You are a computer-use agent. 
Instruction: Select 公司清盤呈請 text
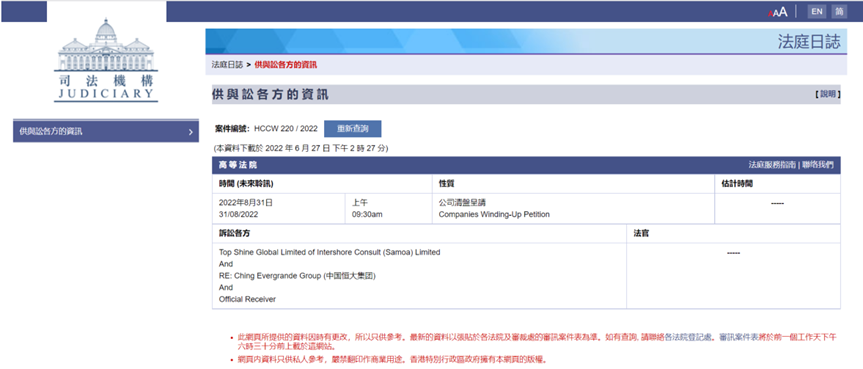pos(462,203)
